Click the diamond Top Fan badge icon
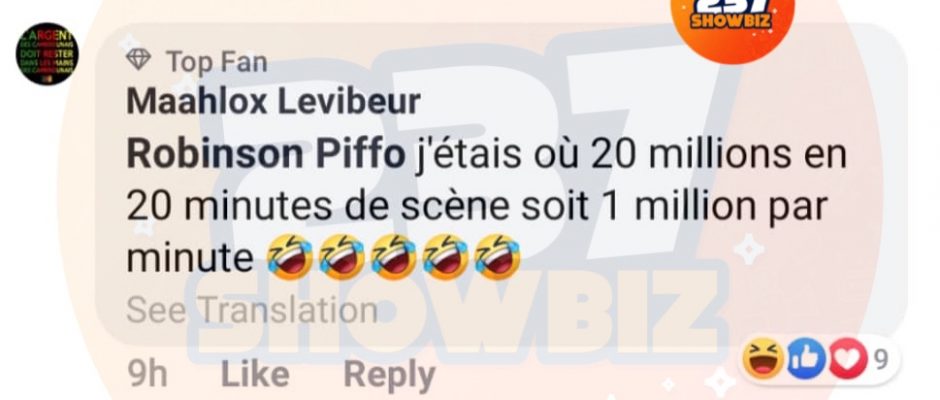940x400 pixels. point(138,59)
